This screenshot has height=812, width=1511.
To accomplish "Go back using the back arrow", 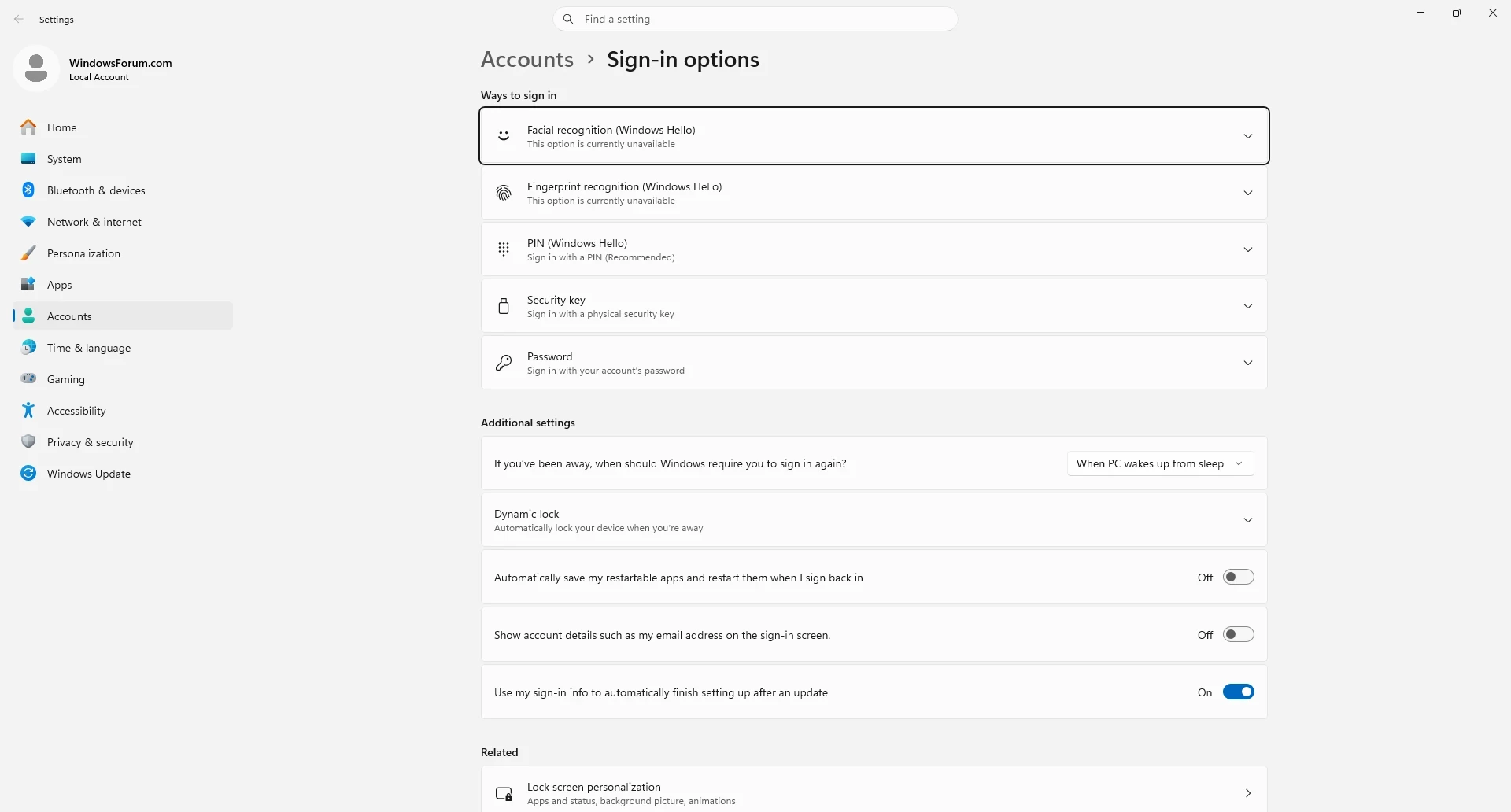I will tap(19, 20).
